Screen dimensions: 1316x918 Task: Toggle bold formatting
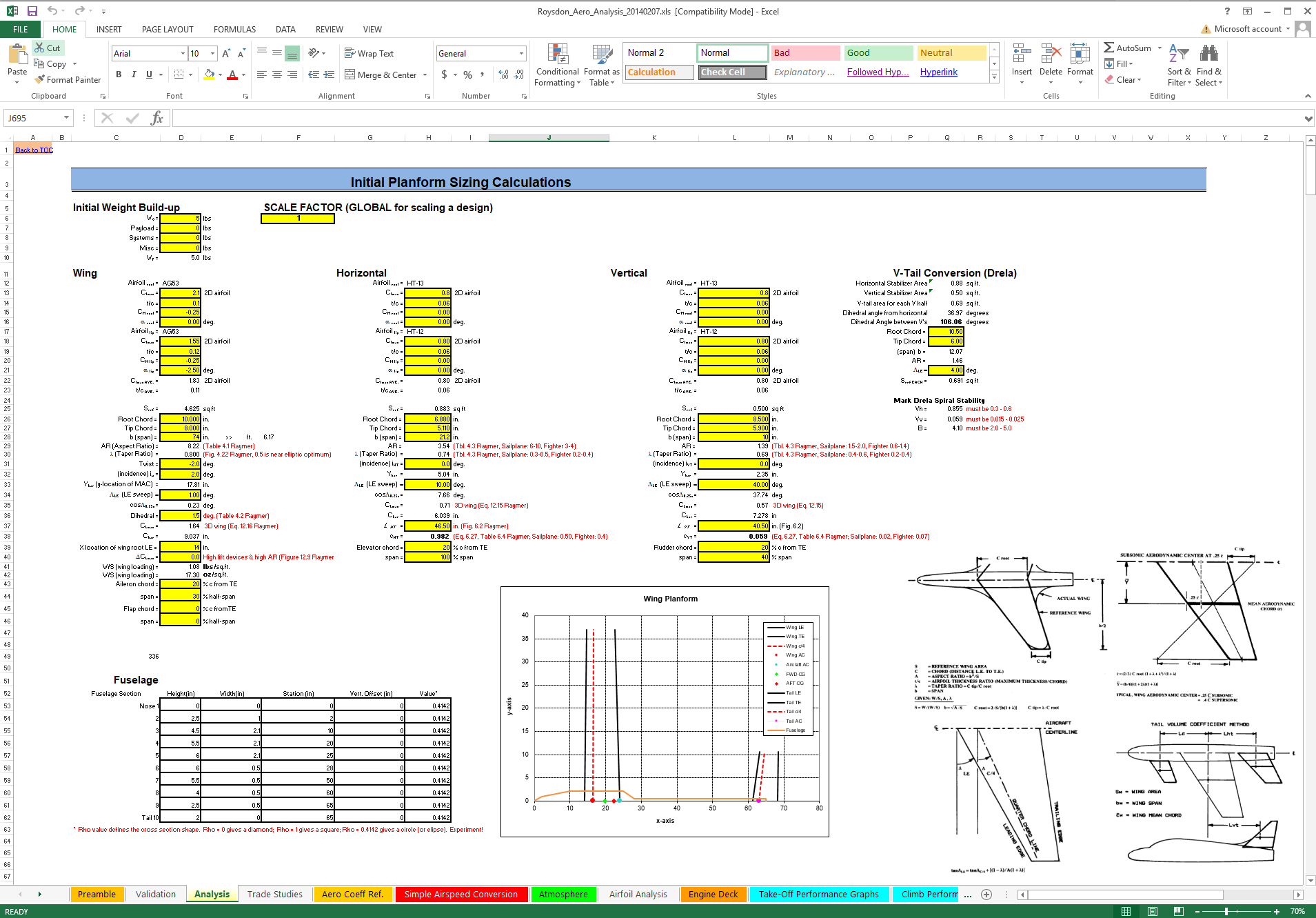[x=118, y=74]
